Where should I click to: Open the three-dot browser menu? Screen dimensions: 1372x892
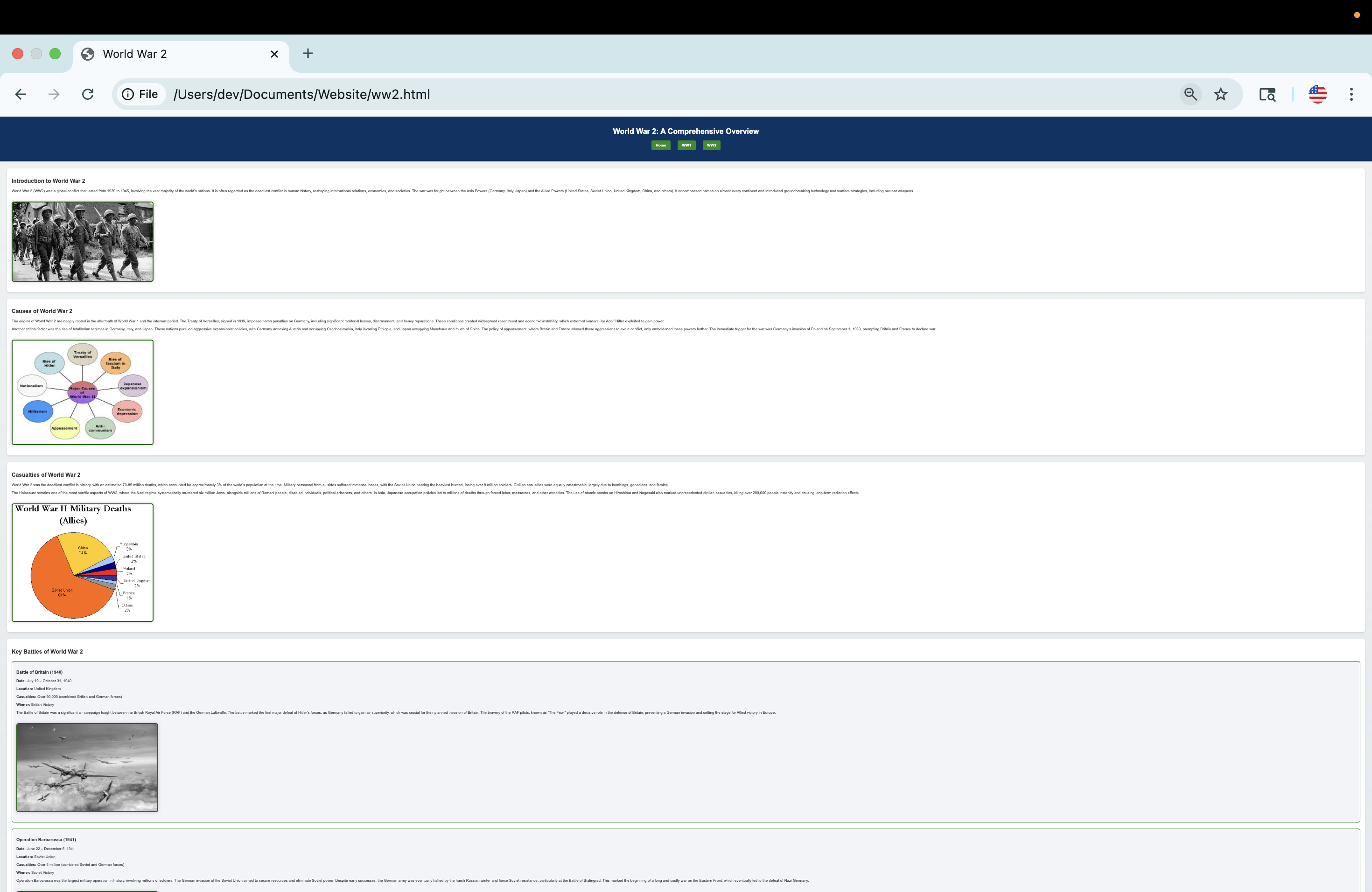click(x=1351, y=95)
